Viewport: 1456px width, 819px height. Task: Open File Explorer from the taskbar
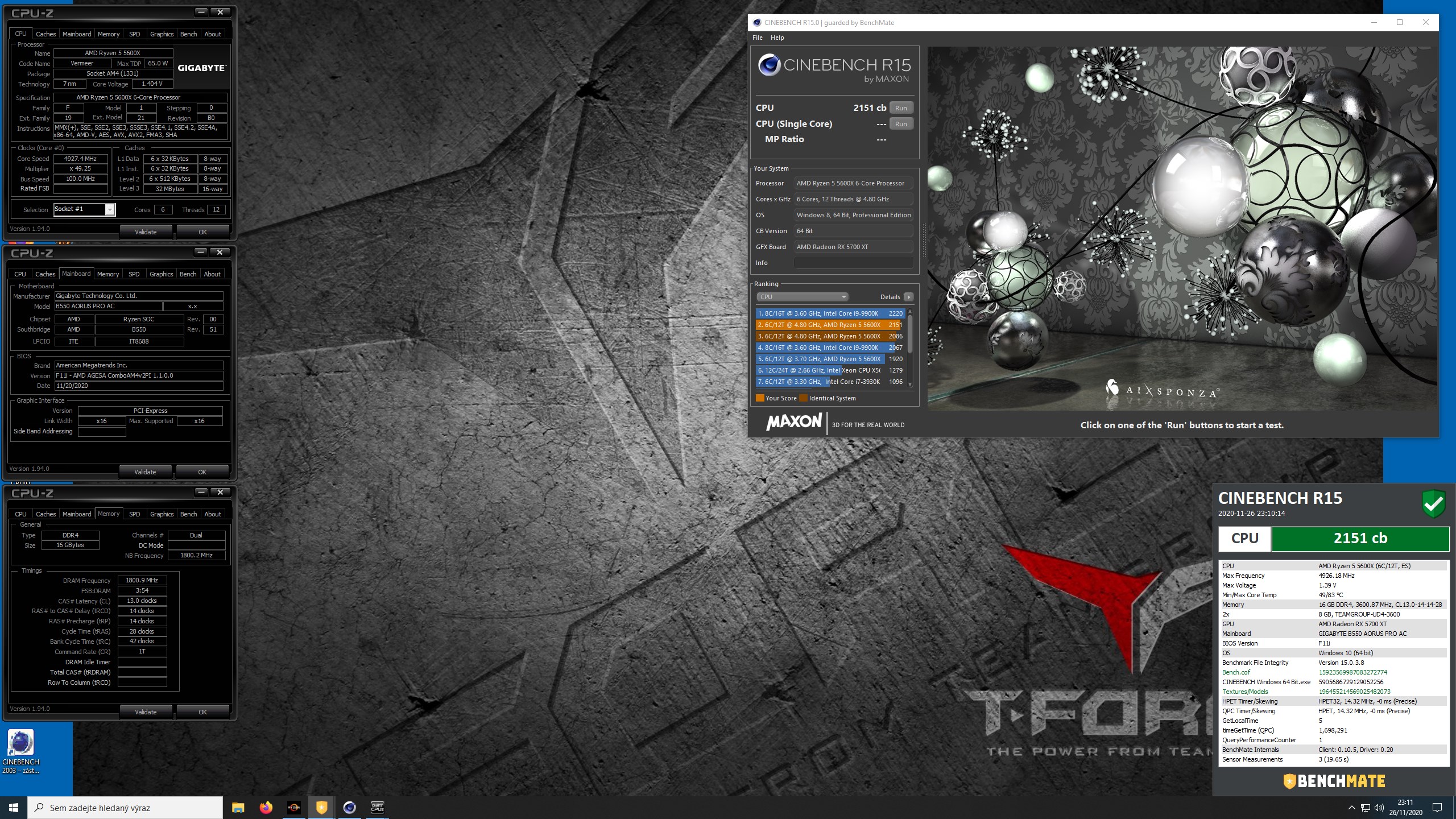click(238, 807)
